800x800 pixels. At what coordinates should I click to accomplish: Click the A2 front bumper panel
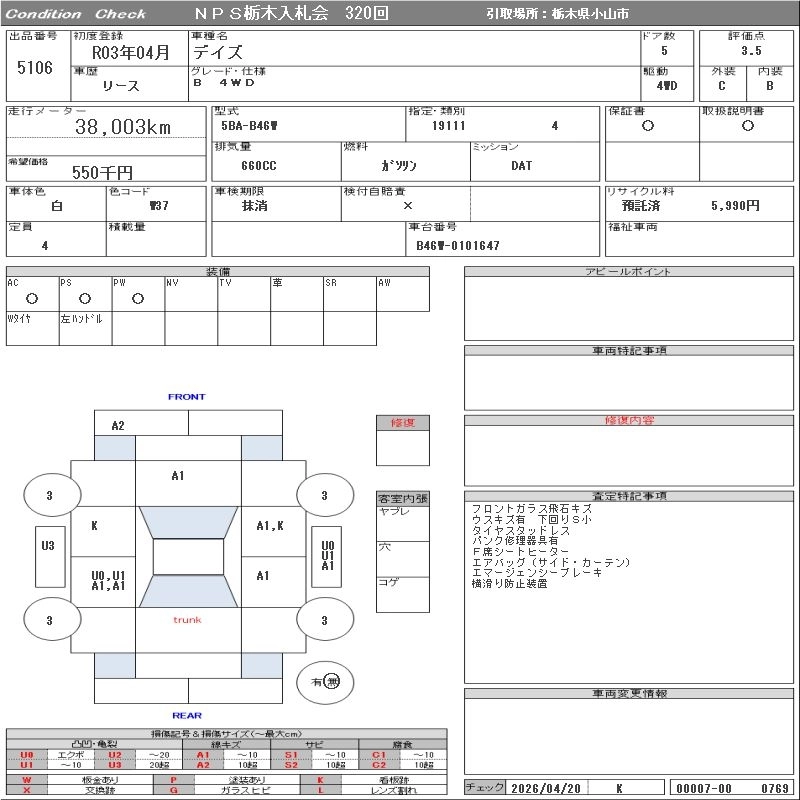(141, 423)
